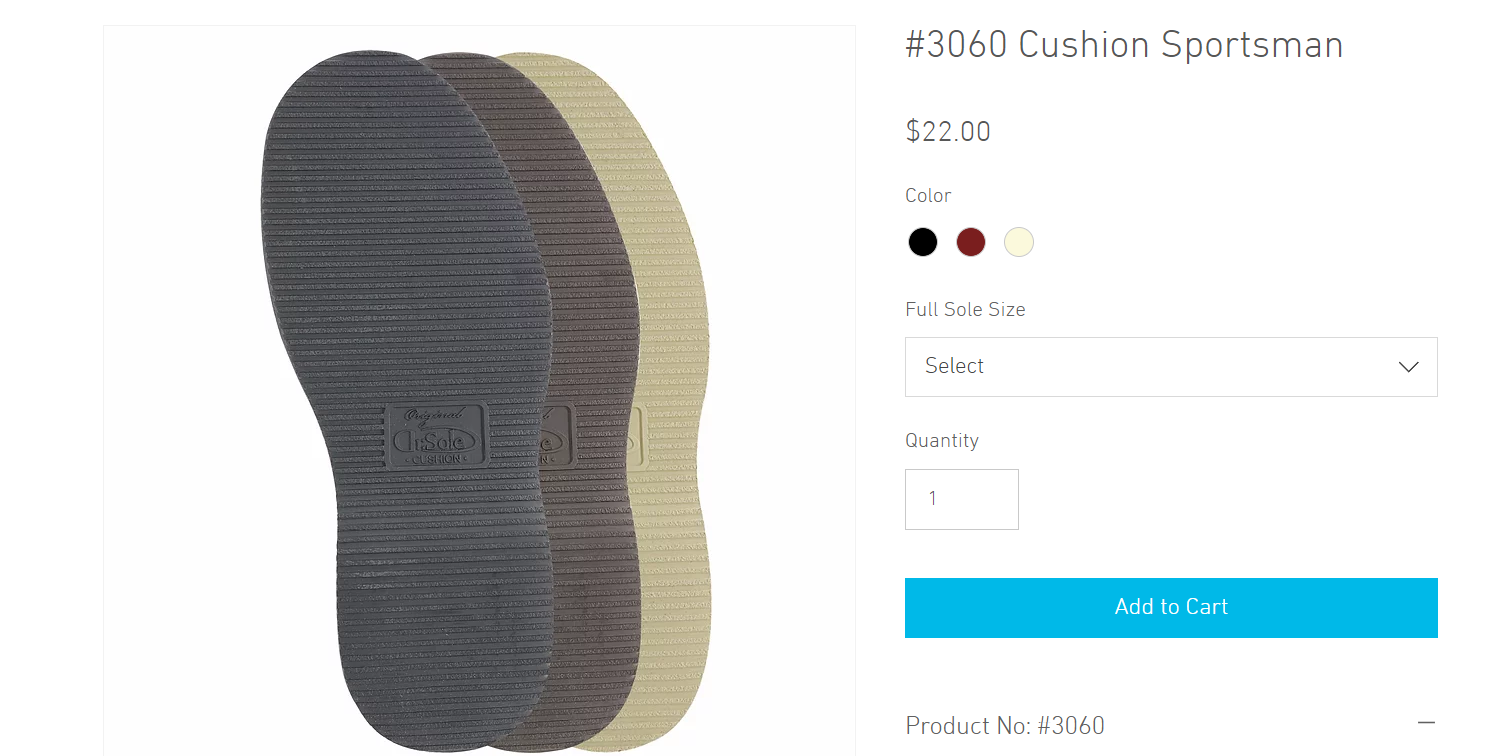Open the Full Sole Size dropdown

[x=1171, y=367]
